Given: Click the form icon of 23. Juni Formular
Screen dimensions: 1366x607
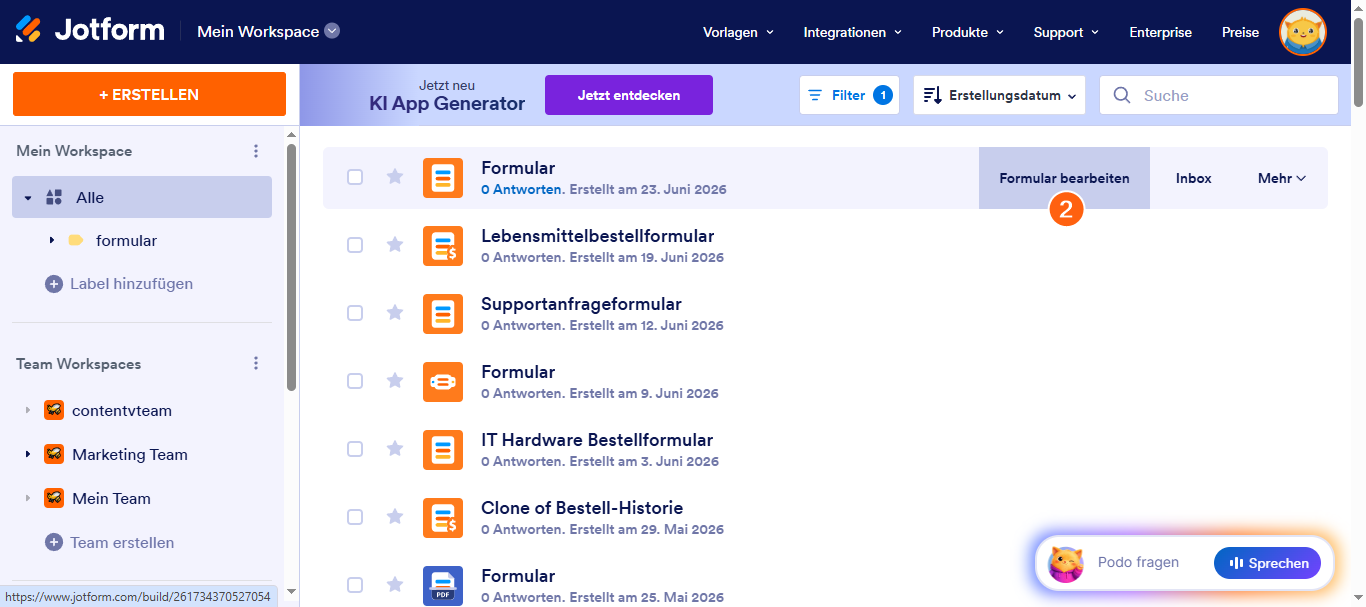Looking at the screenshot, I should point(443,178).
